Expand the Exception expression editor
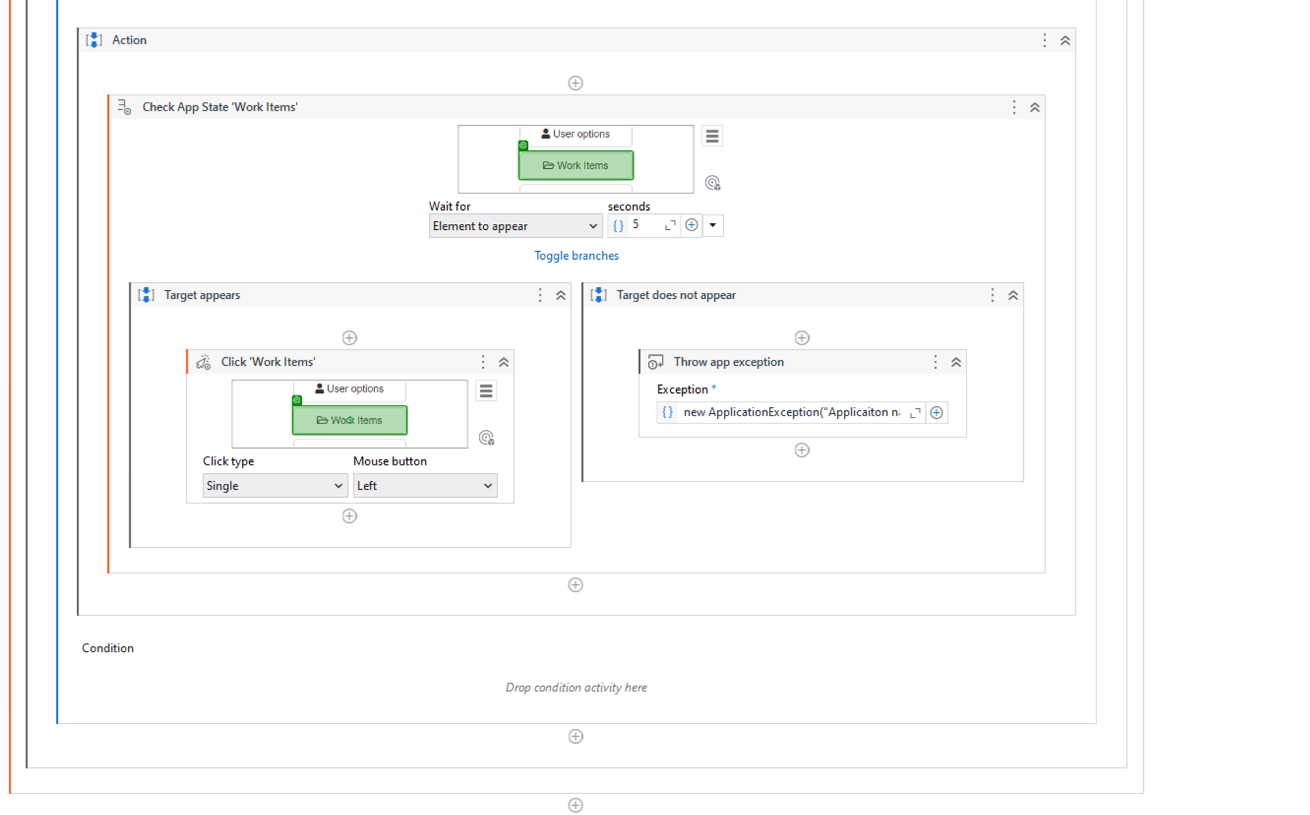 pyautogui.click(x=915, y=412)
